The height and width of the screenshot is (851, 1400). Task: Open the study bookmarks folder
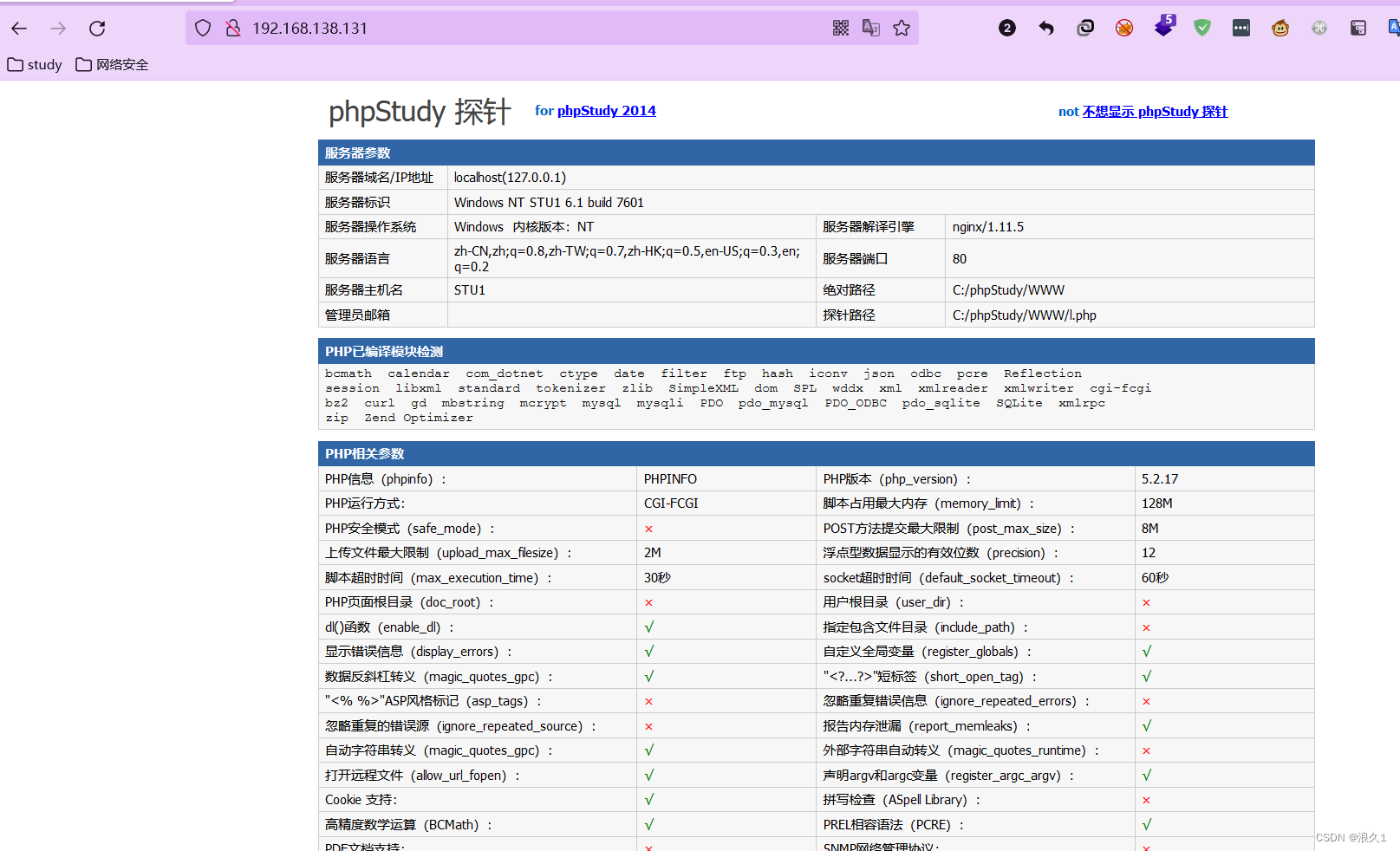coord(34,64)
